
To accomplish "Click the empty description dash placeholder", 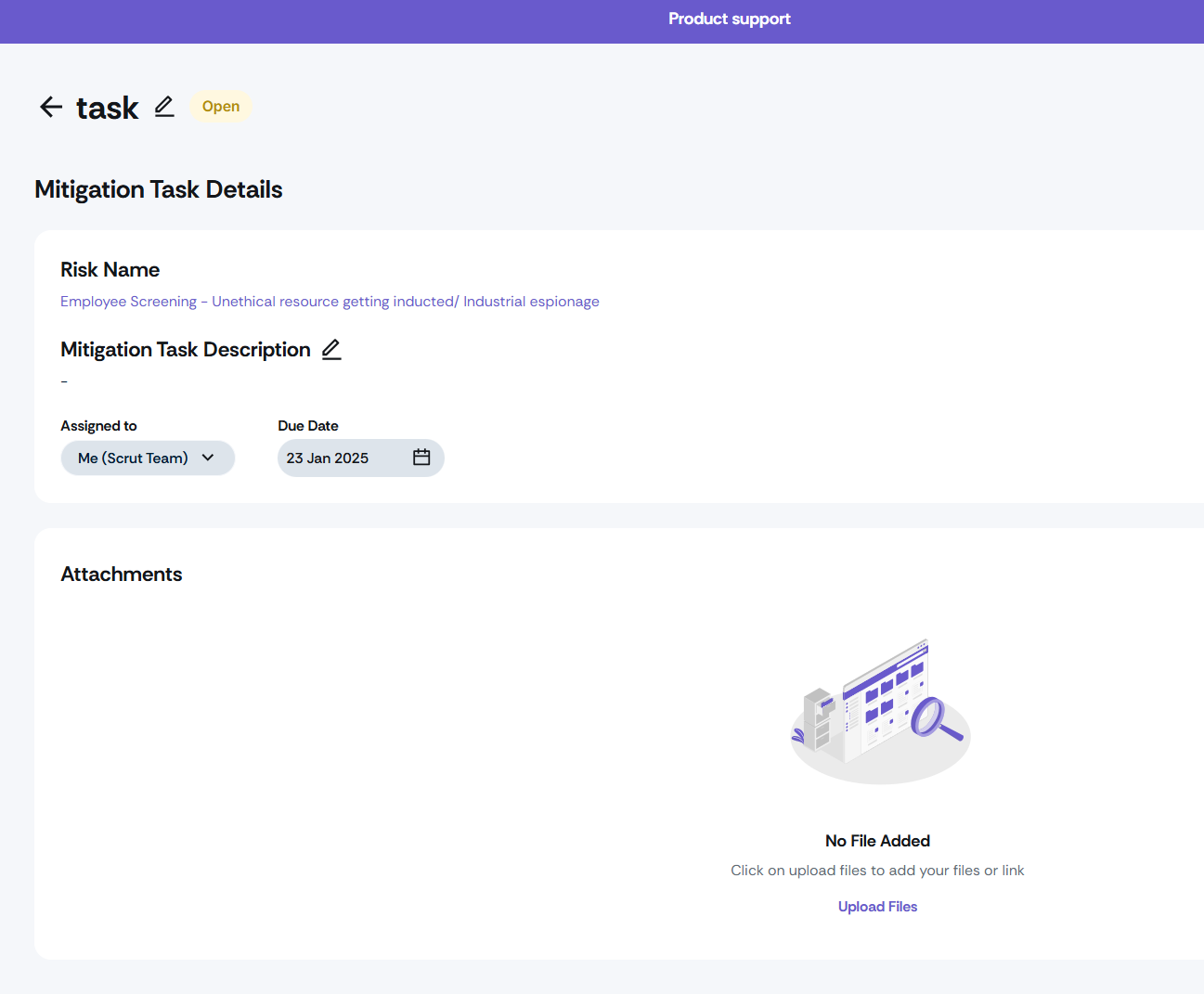I will tap(64, 381).
